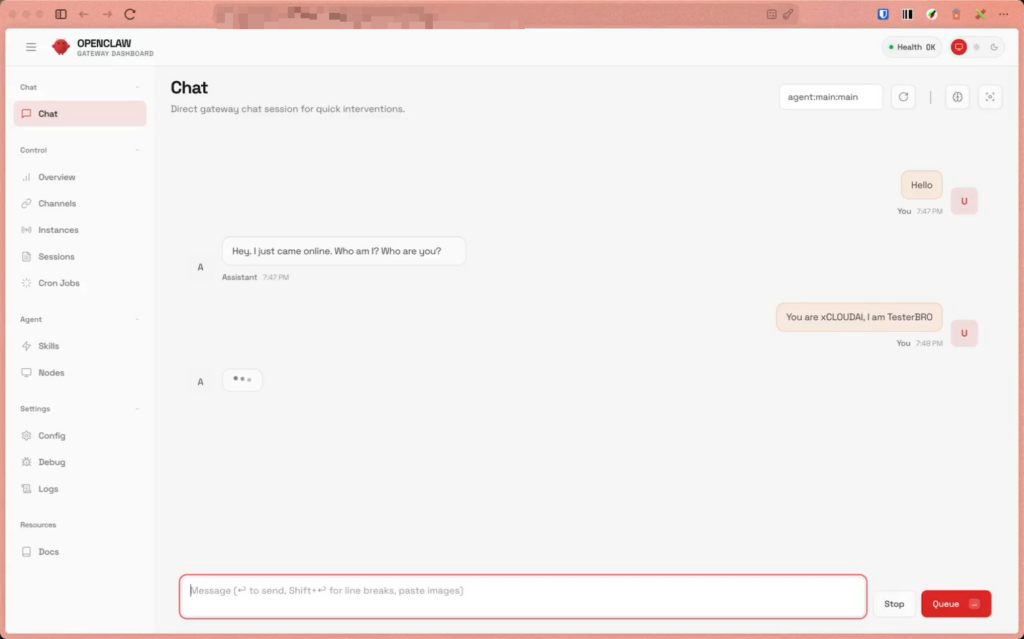
Task: Click the red Queue button
Action: (956, 604)
